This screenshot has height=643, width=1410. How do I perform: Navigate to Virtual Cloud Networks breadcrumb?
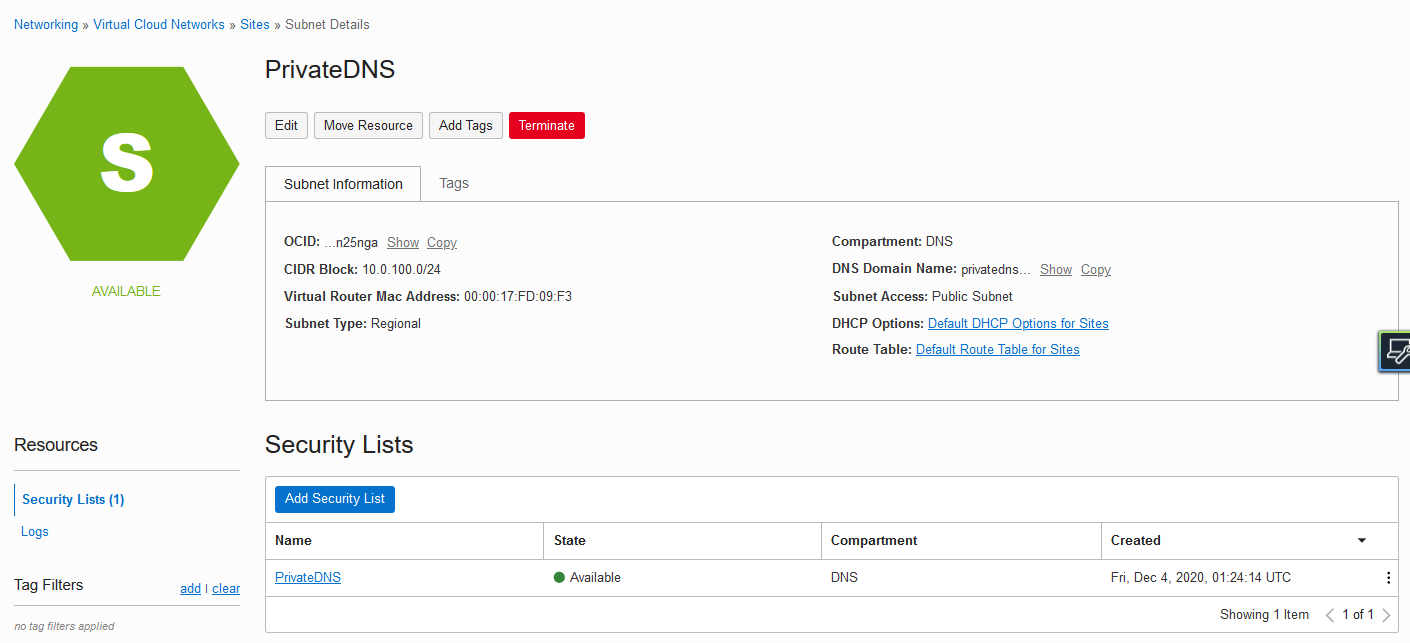point(159,24)
